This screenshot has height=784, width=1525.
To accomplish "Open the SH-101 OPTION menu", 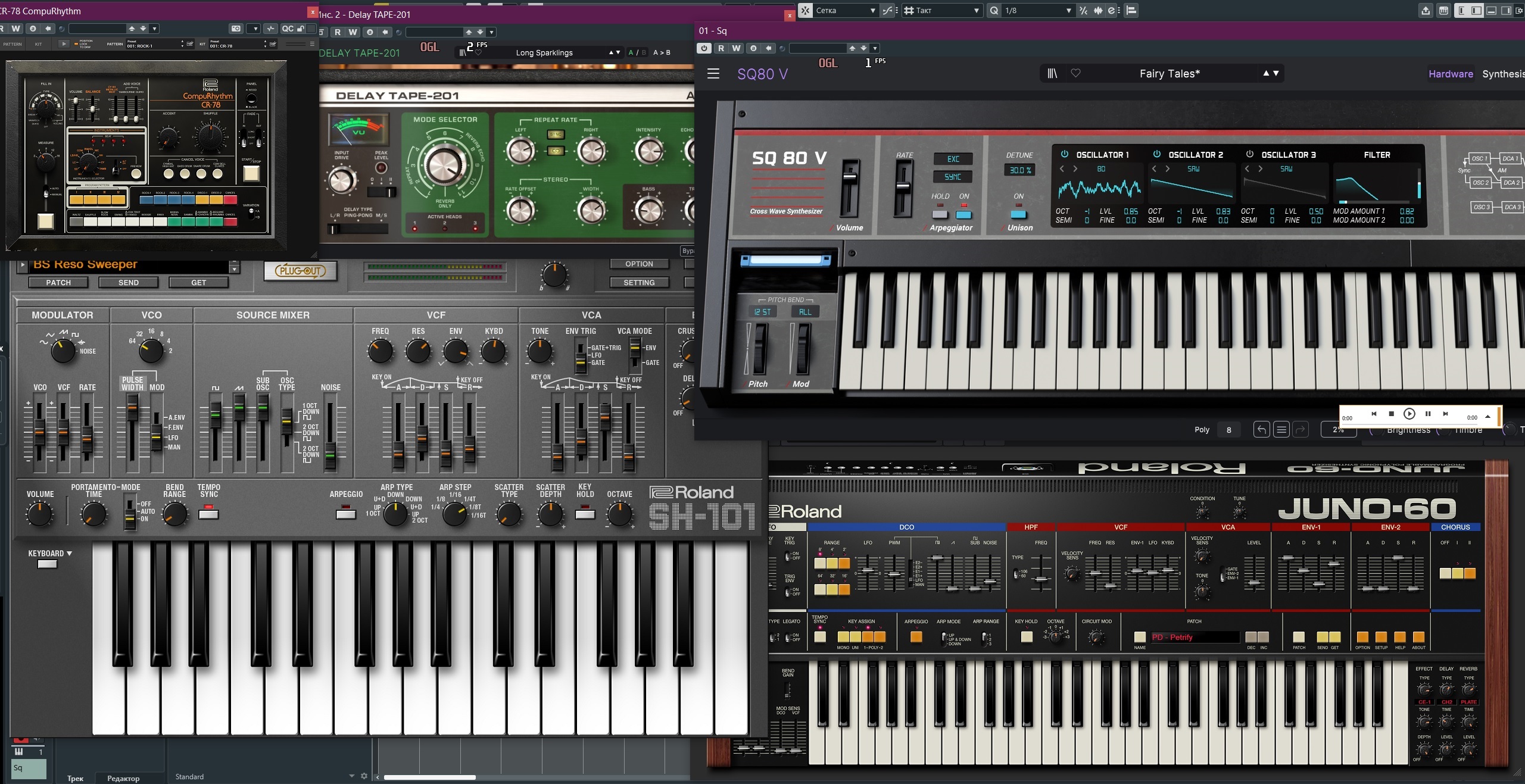I will 639,264.
